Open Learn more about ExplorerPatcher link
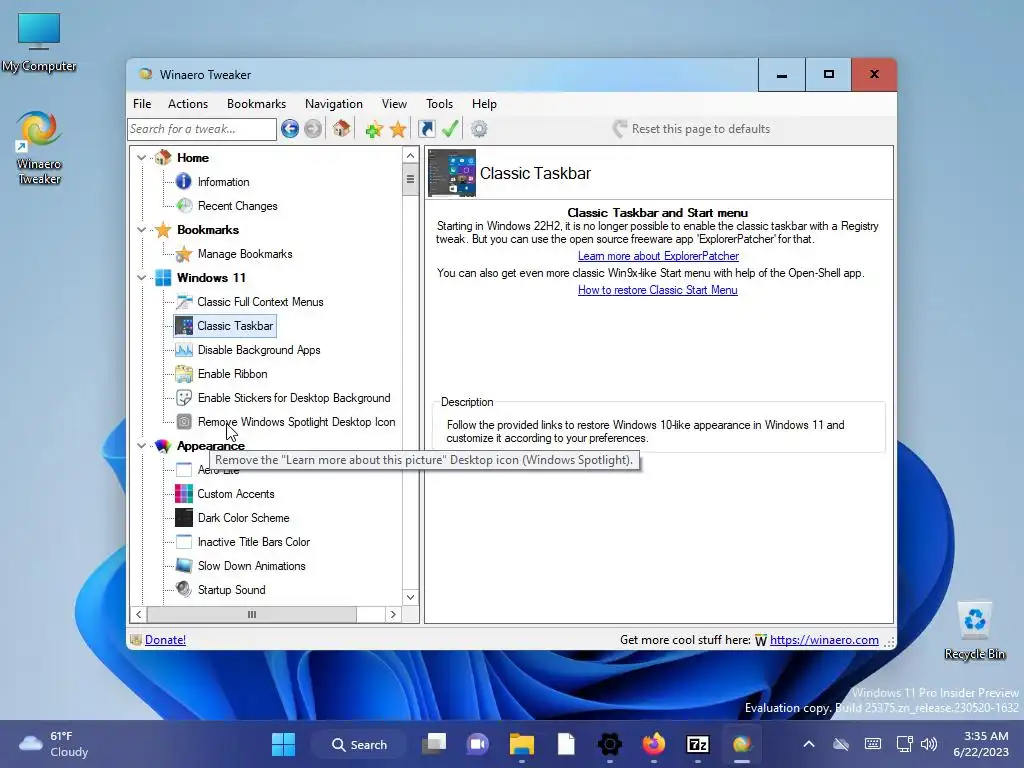1024x768 pixels. pos(658,256)
